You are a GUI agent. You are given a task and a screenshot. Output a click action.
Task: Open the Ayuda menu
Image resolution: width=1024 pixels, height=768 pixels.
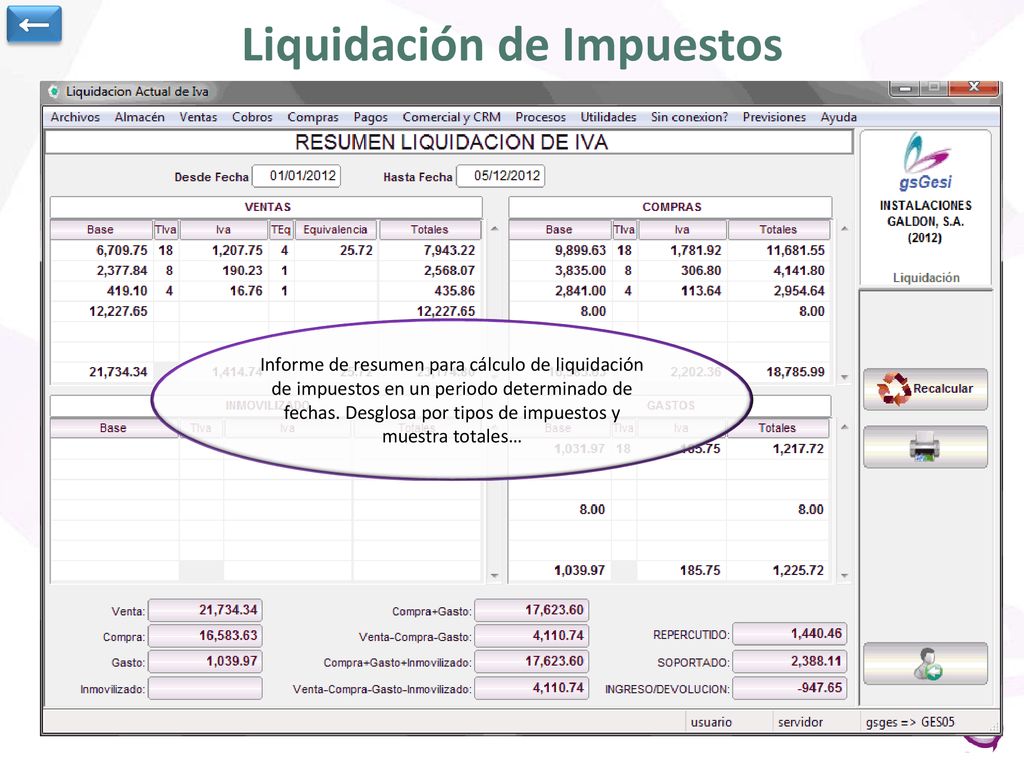coord(839,117)
